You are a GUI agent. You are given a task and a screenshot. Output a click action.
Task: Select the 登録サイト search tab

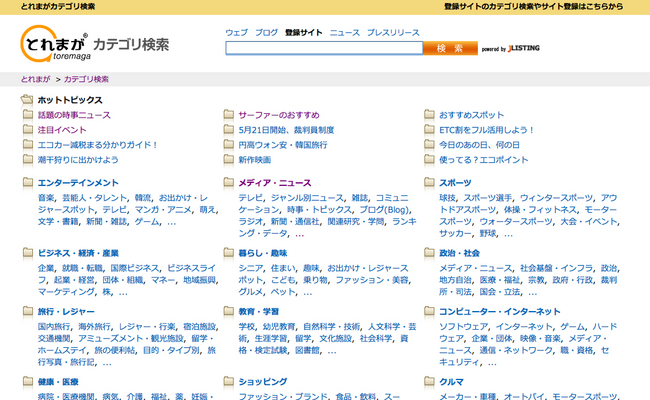coord(303,32)
